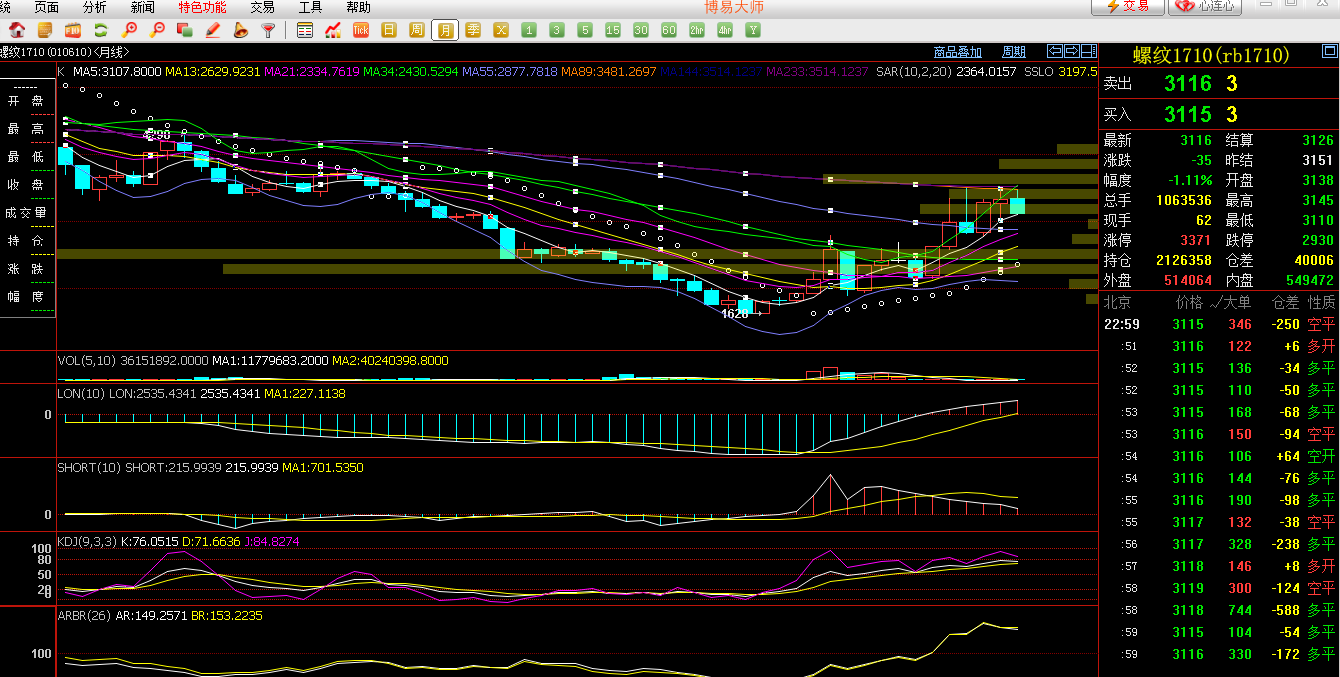
Task: Click the SAR(10,2,20) indicator label
Action: pyautogui.click(x=914, y=72)
